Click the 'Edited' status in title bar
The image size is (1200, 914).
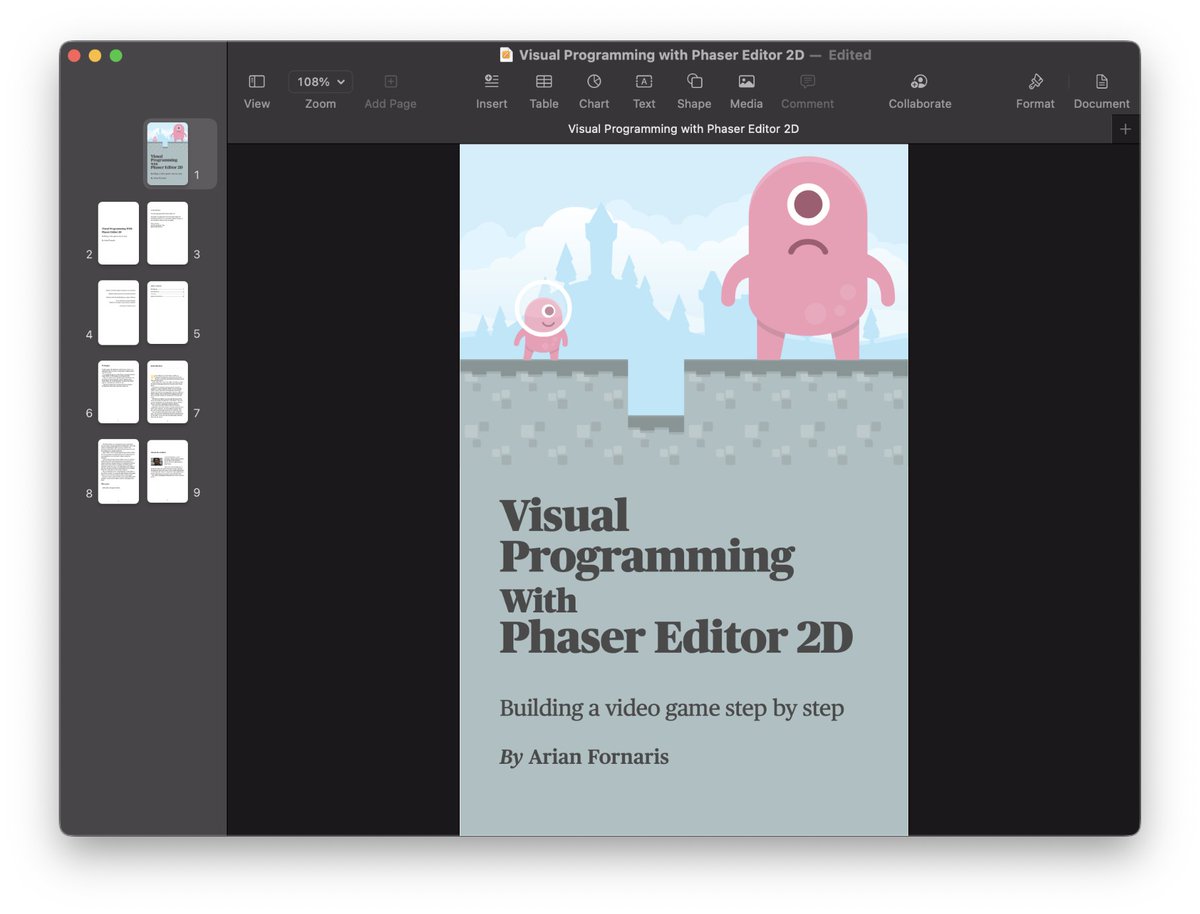pos(850,55)
